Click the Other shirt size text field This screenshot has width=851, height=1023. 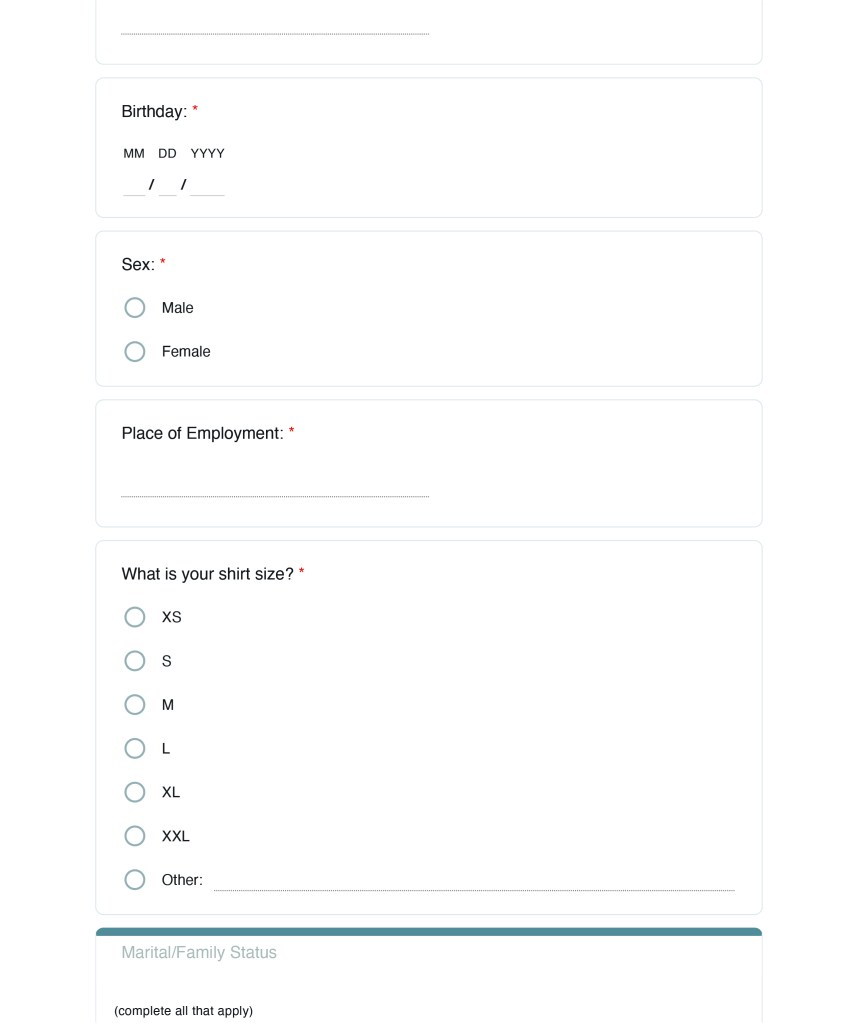click(x=474, y=880)
